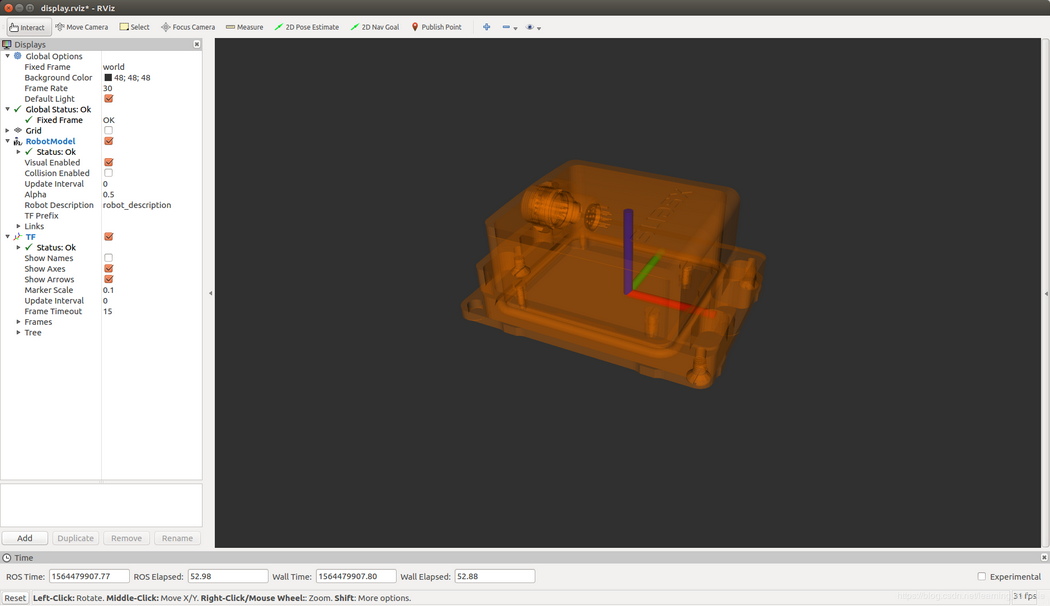Enable the Collision Enabled checkbox
The width and height of the screenshot is (1050, 606).
108,173
